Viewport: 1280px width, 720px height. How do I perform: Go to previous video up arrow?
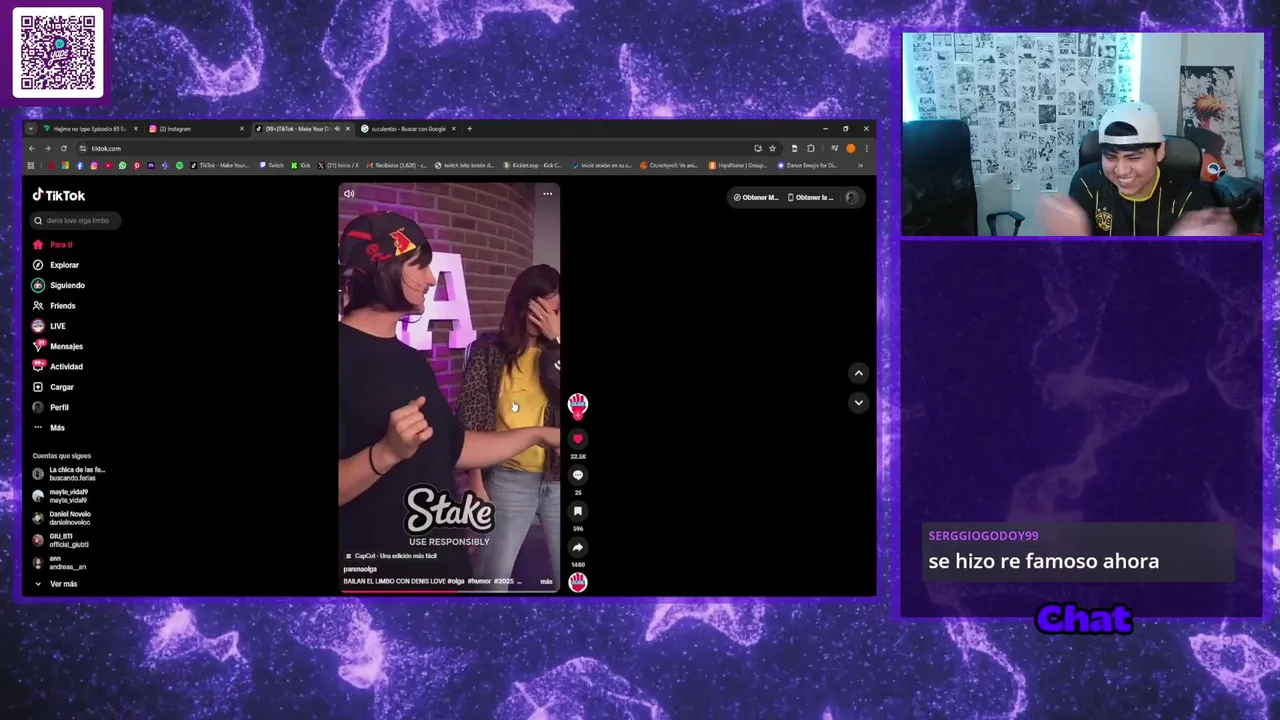pos(858,373)
